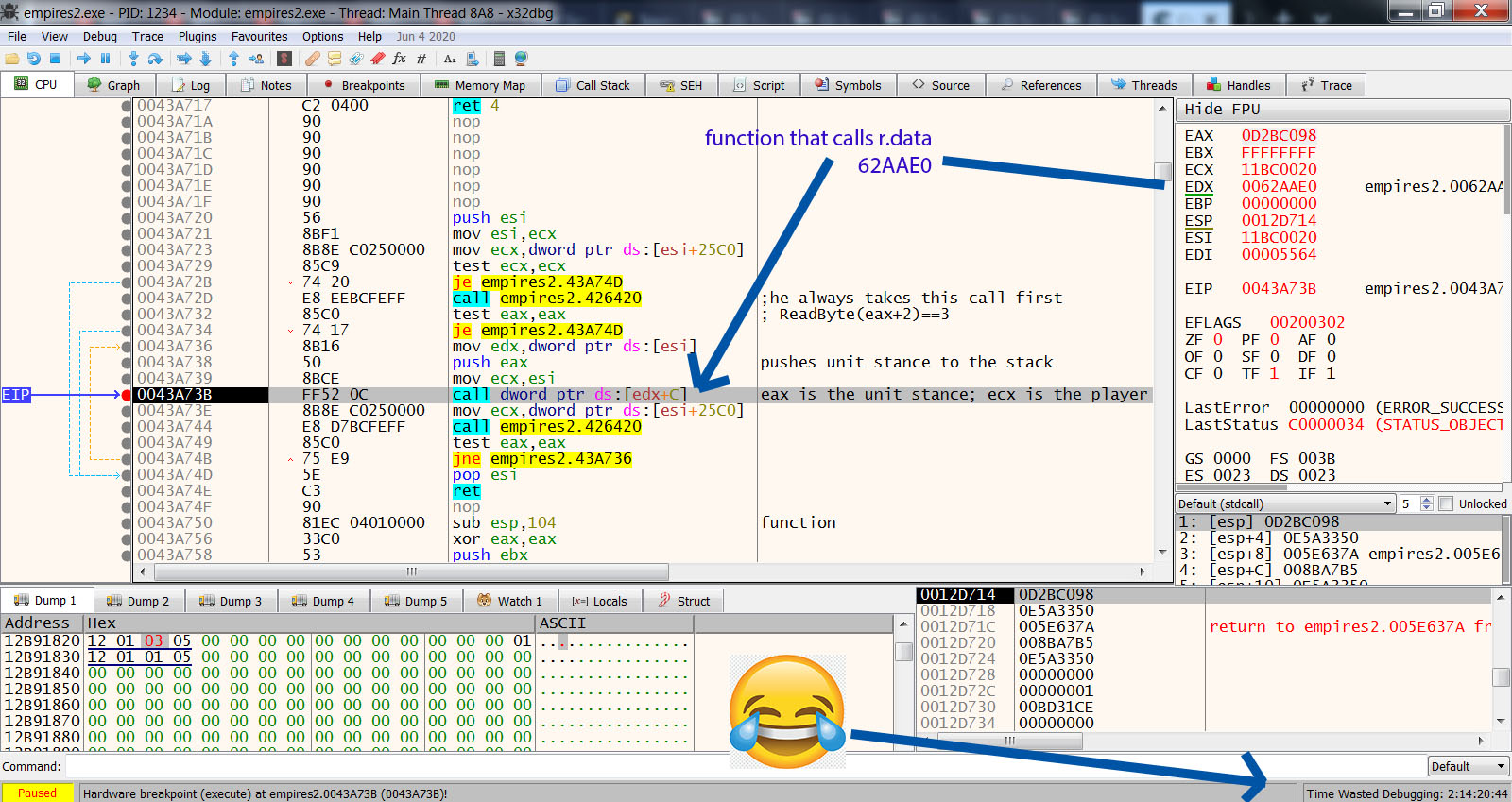Viewport: 1512px width, 802px height.
Task: Open the Patches bandage icon
Action: pos(313,59)
